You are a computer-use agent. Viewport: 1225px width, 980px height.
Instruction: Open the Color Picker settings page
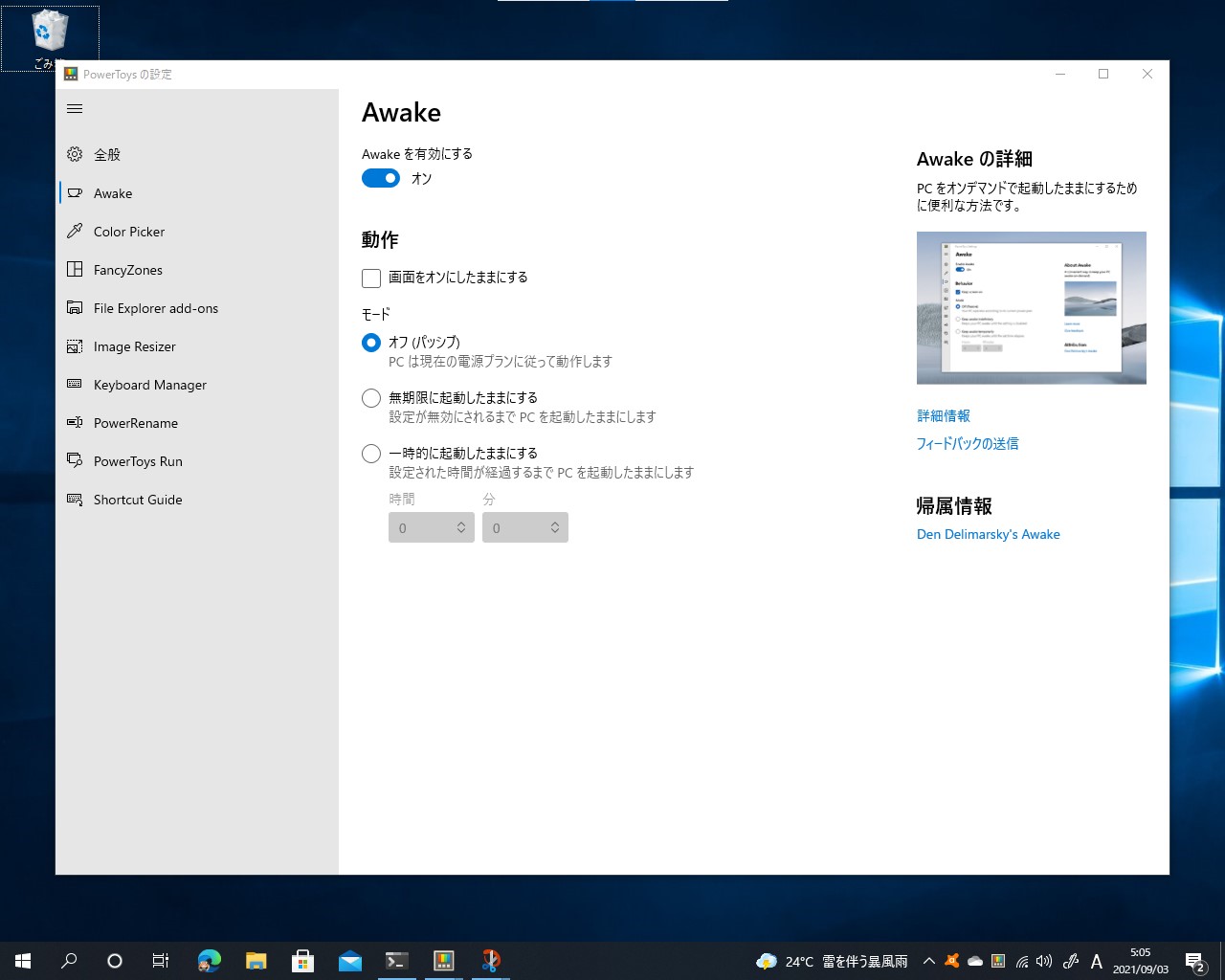point(197,232)
